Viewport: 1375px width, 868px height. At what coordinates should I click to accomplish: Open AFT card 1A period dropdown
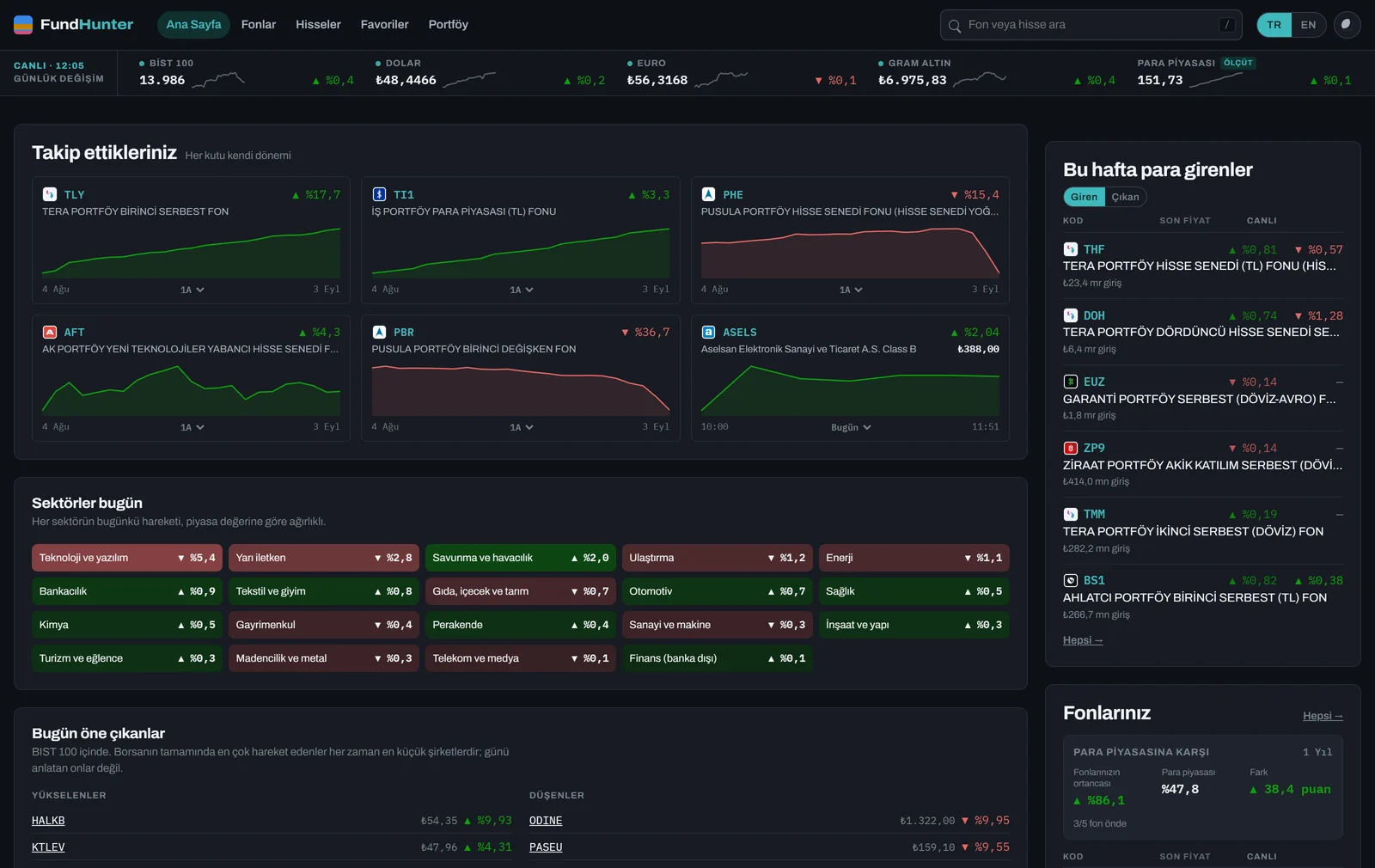click(192, 427)
